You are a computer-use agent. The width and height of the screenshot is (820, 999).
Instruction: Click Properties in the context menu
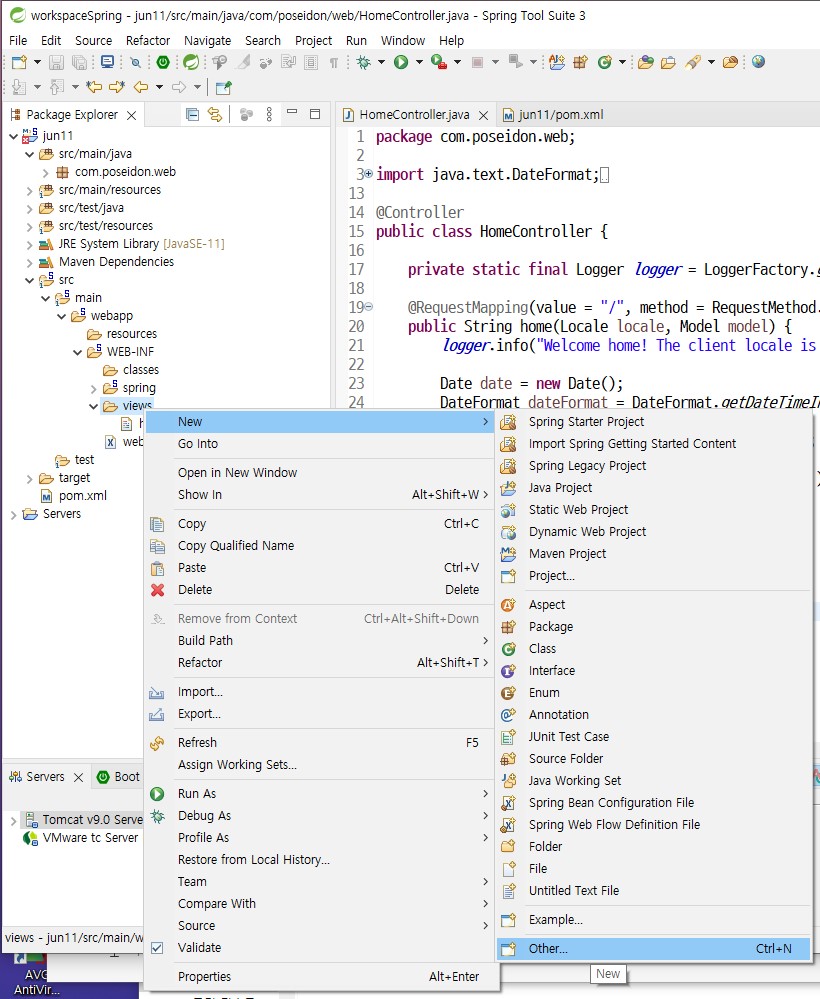[320, 976]
